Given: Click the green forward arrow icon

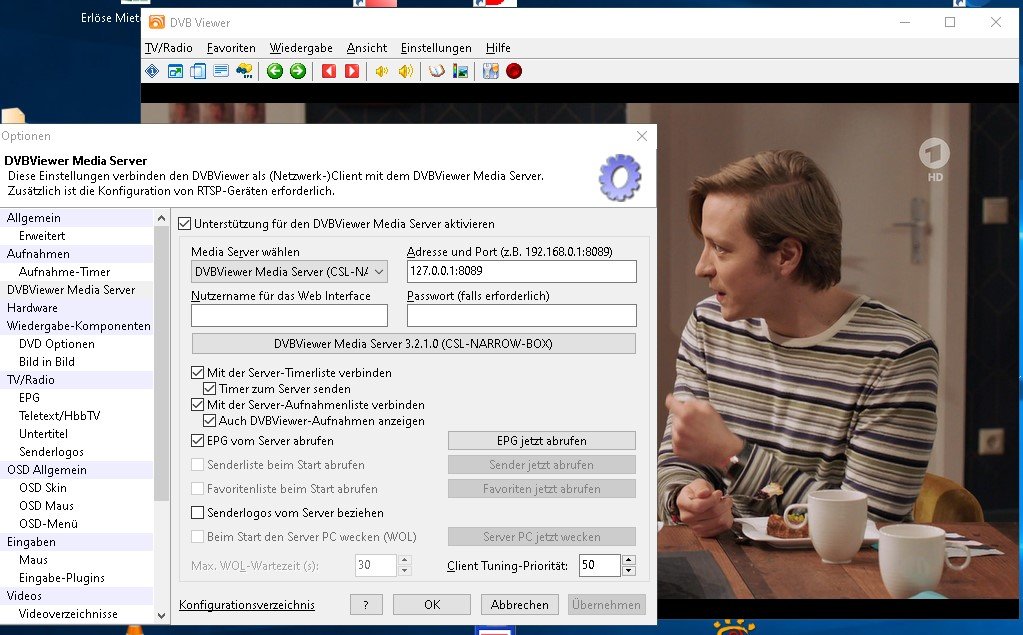Looking at the screenshot, I should 298,71.
